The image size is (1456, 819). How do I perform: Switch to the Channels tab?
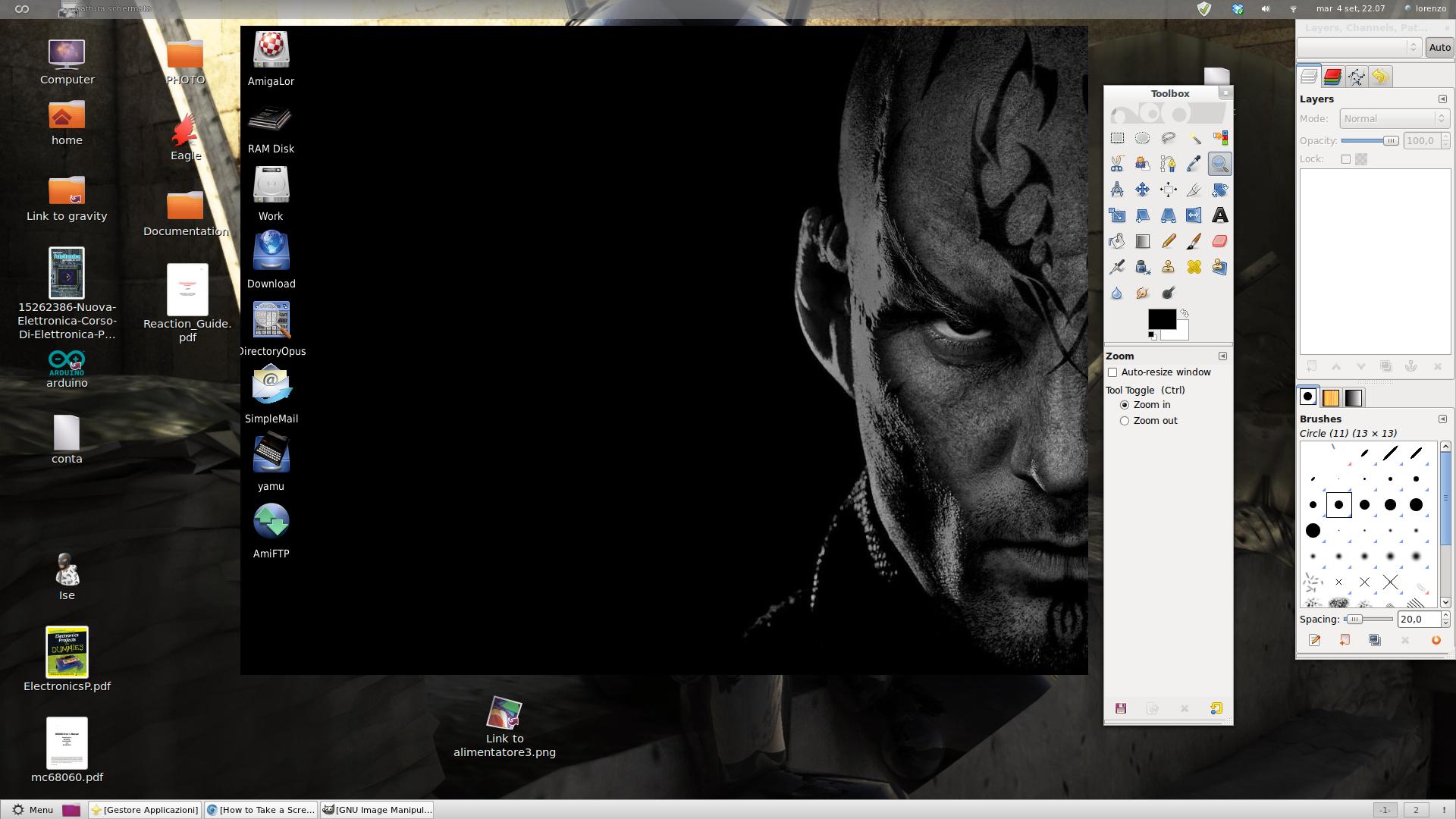point(1332,77)
